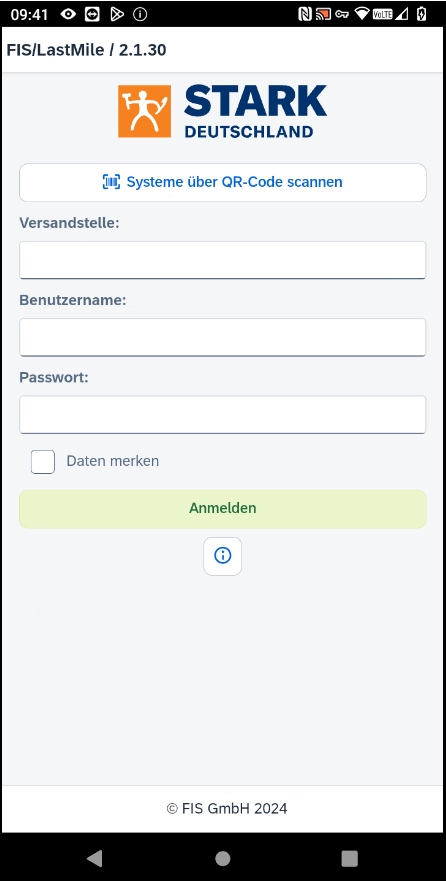Tap the eye icon in status bar
The height and width of the screenshot is (881, 446).
point(69,14)
